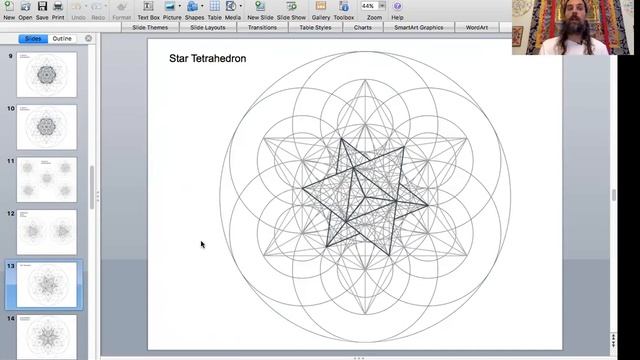Select slide 9 thumbnail

(47, 74)
